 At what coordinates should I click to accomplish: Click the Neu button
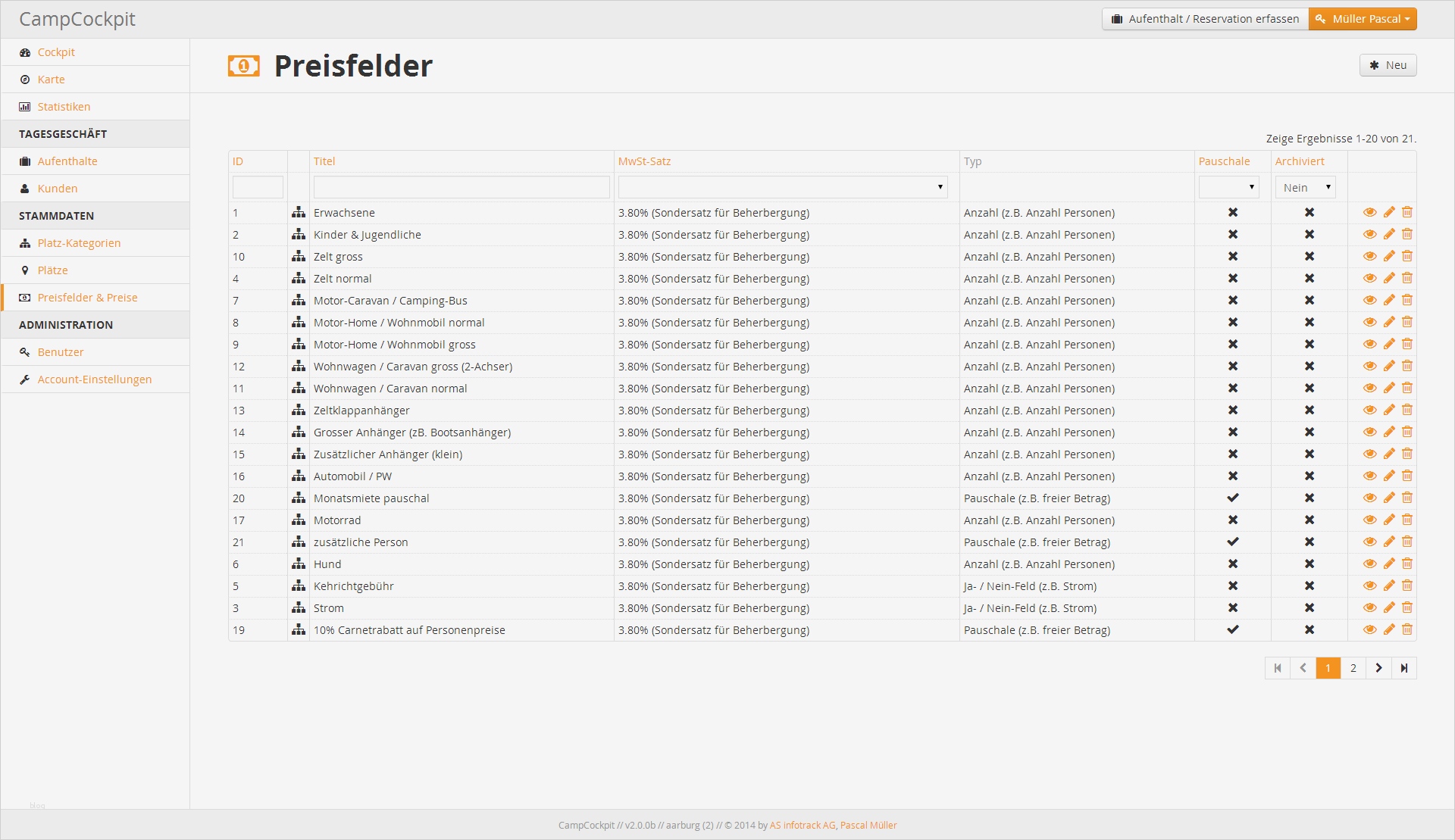tap(1388, 65)
